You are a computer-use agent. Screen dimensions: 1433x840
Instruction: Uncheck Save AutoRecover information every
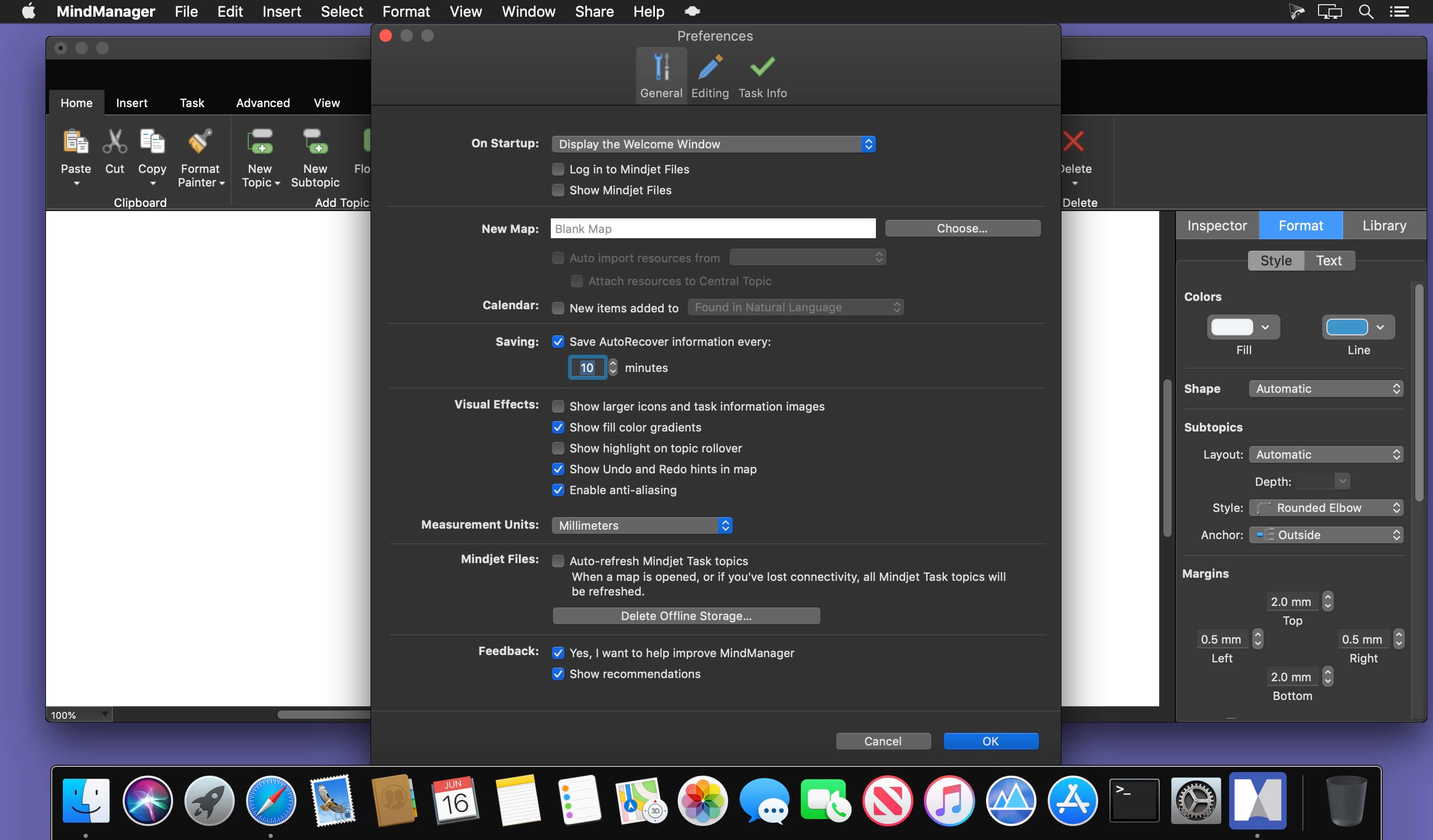[x=558, y=341]
